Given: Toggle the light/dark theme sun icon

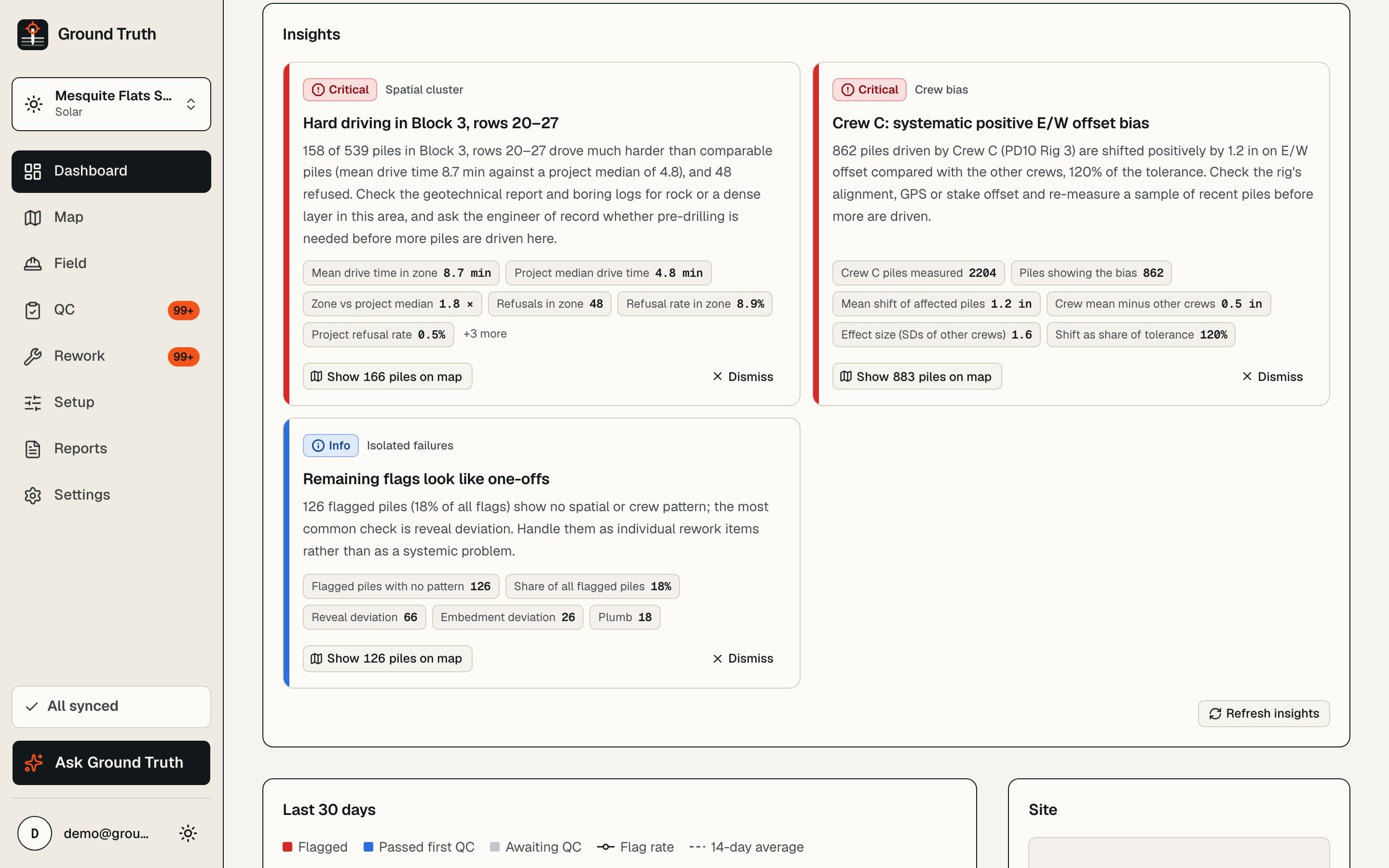Looking at the screenshot, I should pos(188,833).
